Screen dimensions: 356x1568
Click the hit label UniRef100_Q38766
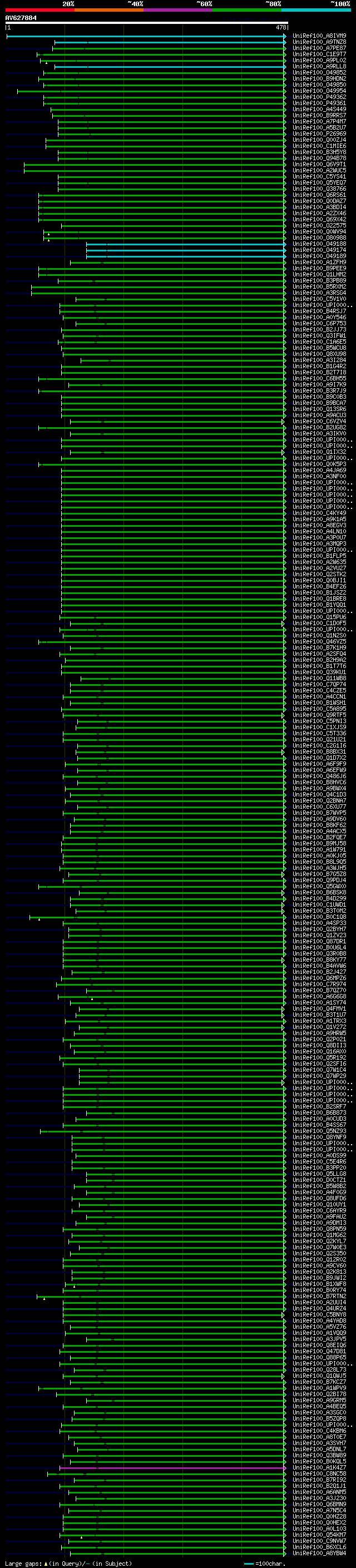pos(319,189)
